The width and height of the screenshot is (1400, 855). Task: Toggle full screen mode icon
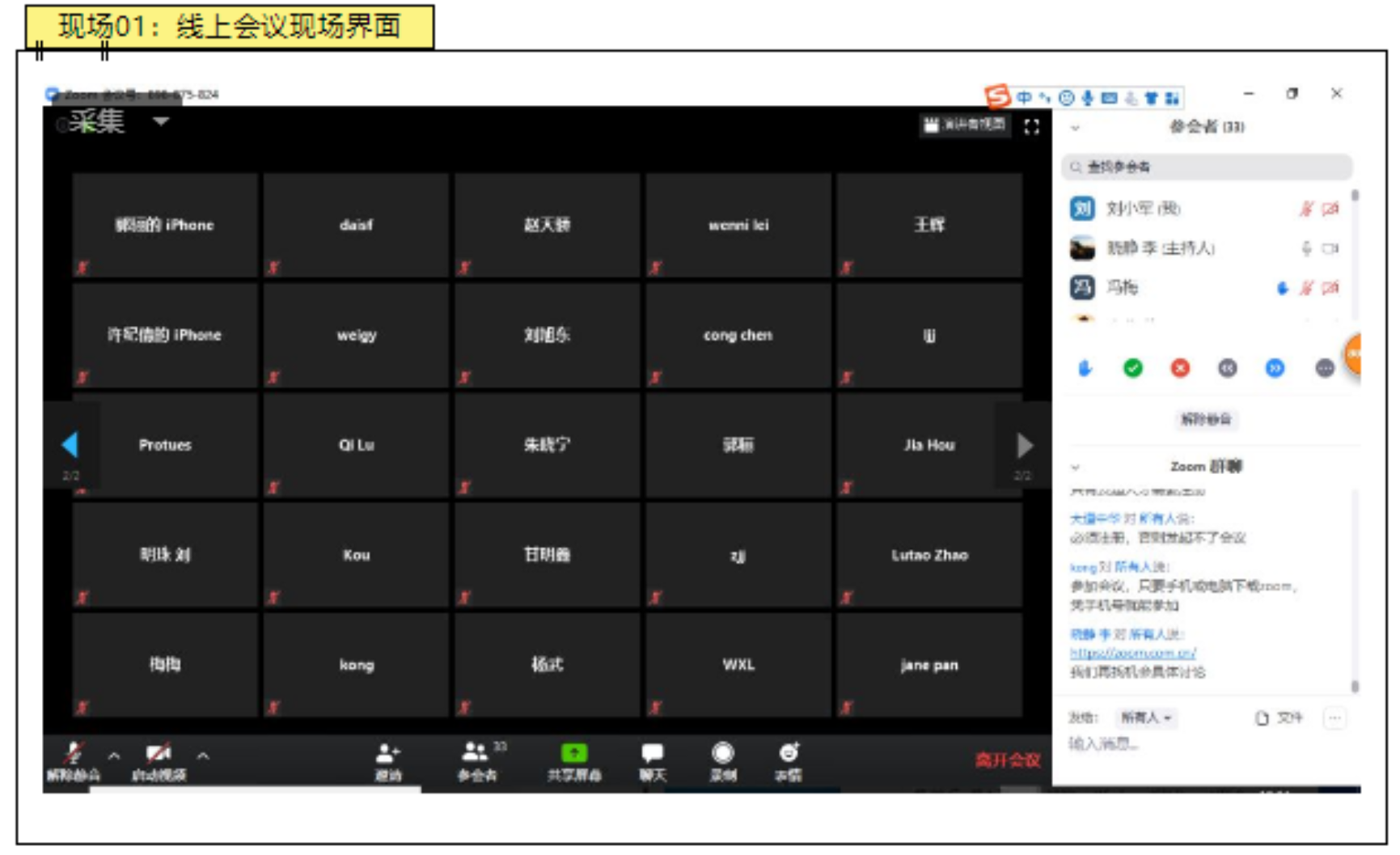point(1031,127)
